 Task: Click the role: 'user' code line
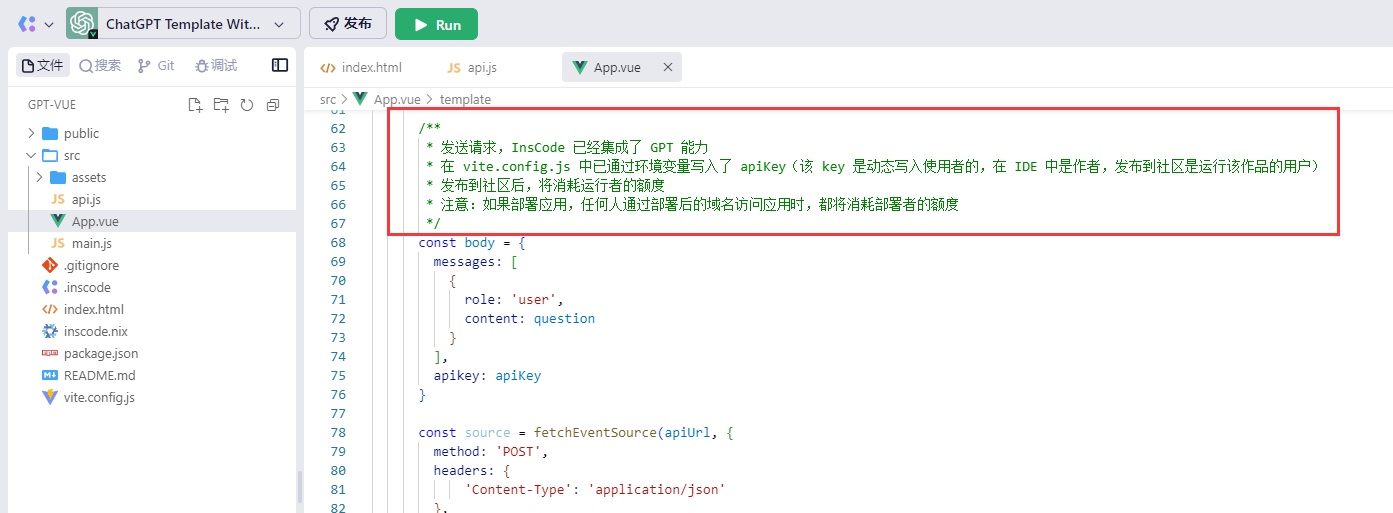(514, 300)
